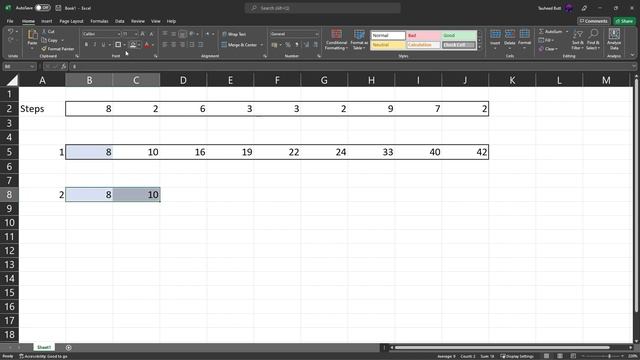Open the Format cells menu
This screenshot has height=360, width=640.
coord(524,39)
